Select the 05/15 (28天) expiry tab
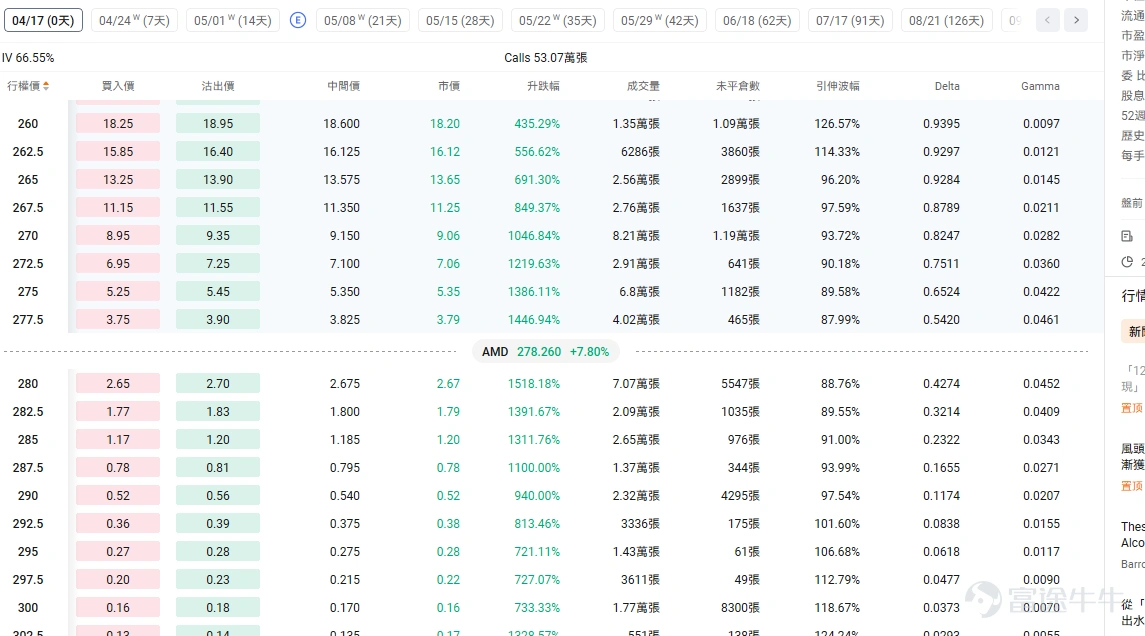 [460, 20]
